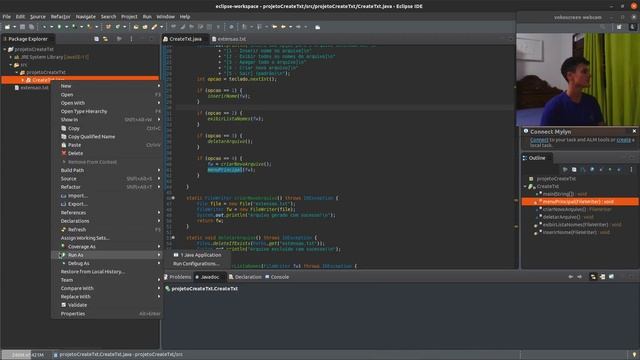
Task: Collapse the CreateTxt class in Outline
Action: point(525,187)
